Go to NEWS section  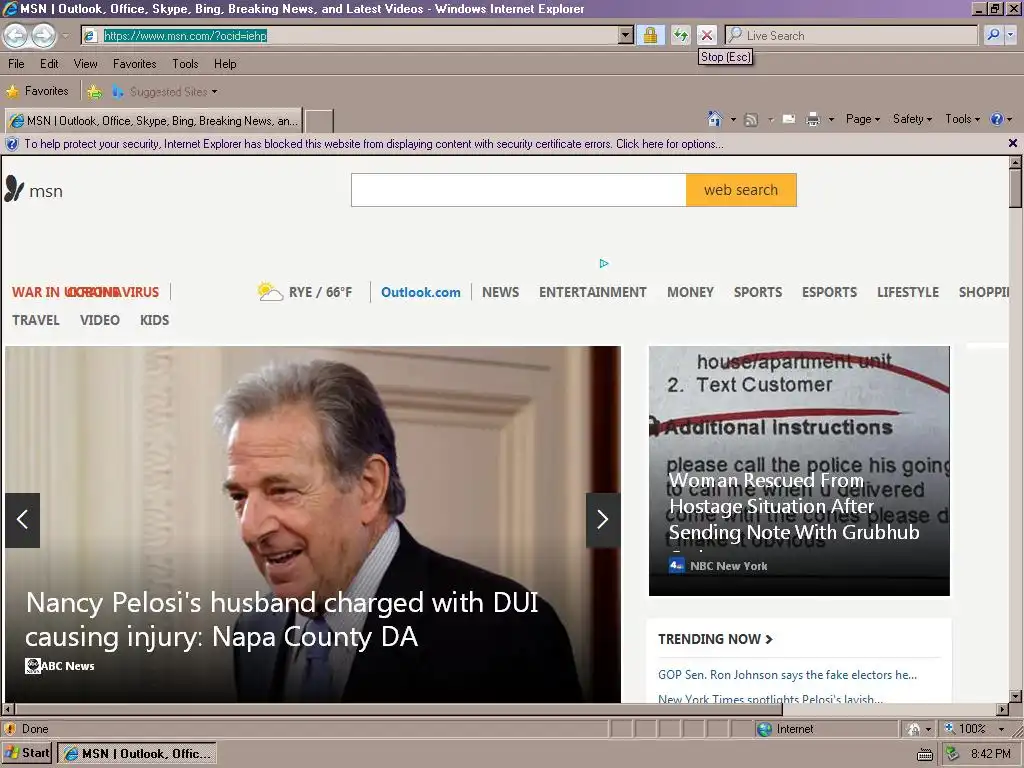(x=501, y=292)
